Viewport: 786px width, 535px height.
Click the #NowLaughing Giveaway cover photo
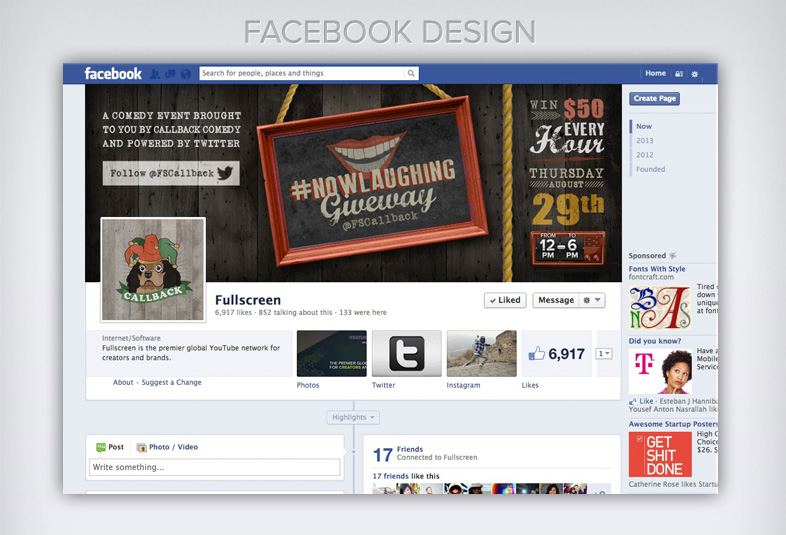(353, 183)
